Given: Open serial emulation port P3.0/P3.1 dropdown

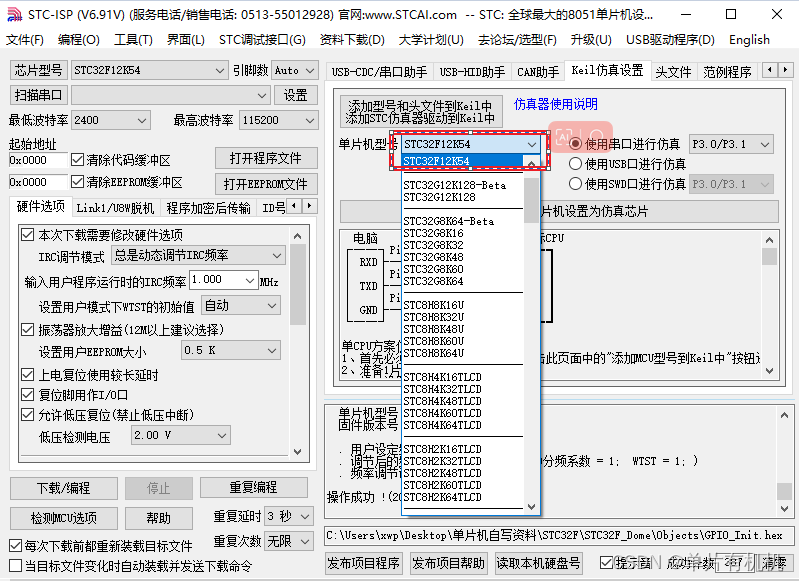Looking at the screenshot, I should 731,144.
